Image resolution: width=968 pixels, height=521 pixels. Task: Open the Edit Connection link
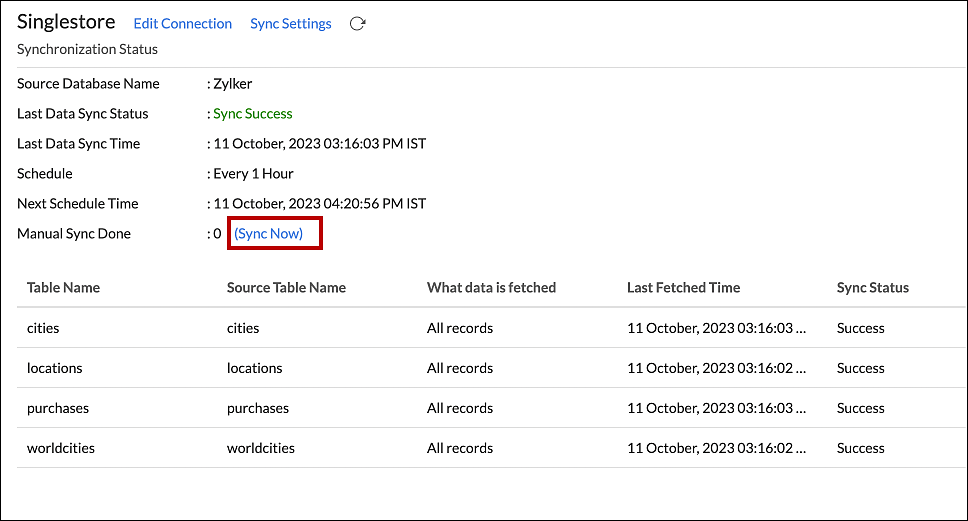tap(182, 24)
